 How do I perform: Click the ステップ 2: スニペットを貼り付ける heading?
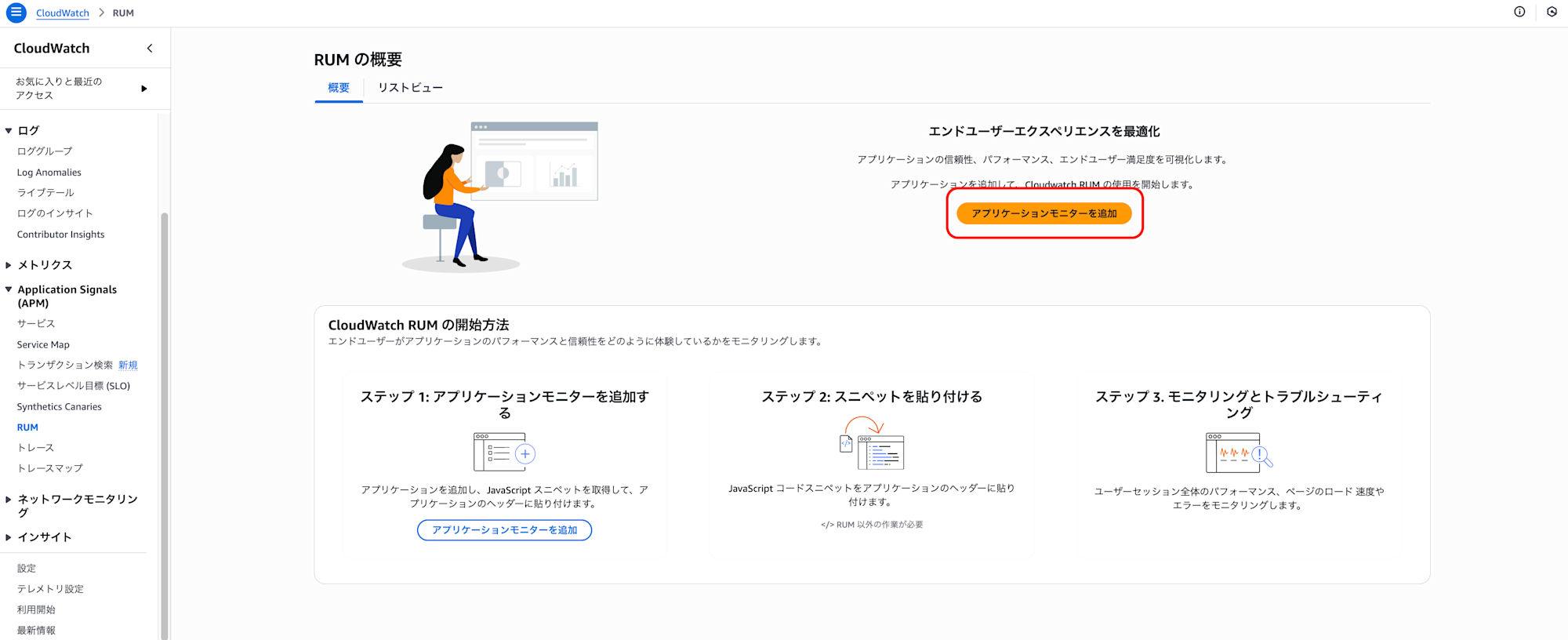pos(872,397)
